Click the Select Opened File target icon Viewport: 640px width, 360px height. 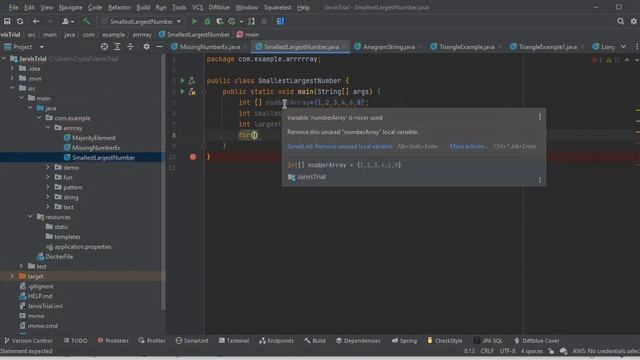tap(104, 47)
